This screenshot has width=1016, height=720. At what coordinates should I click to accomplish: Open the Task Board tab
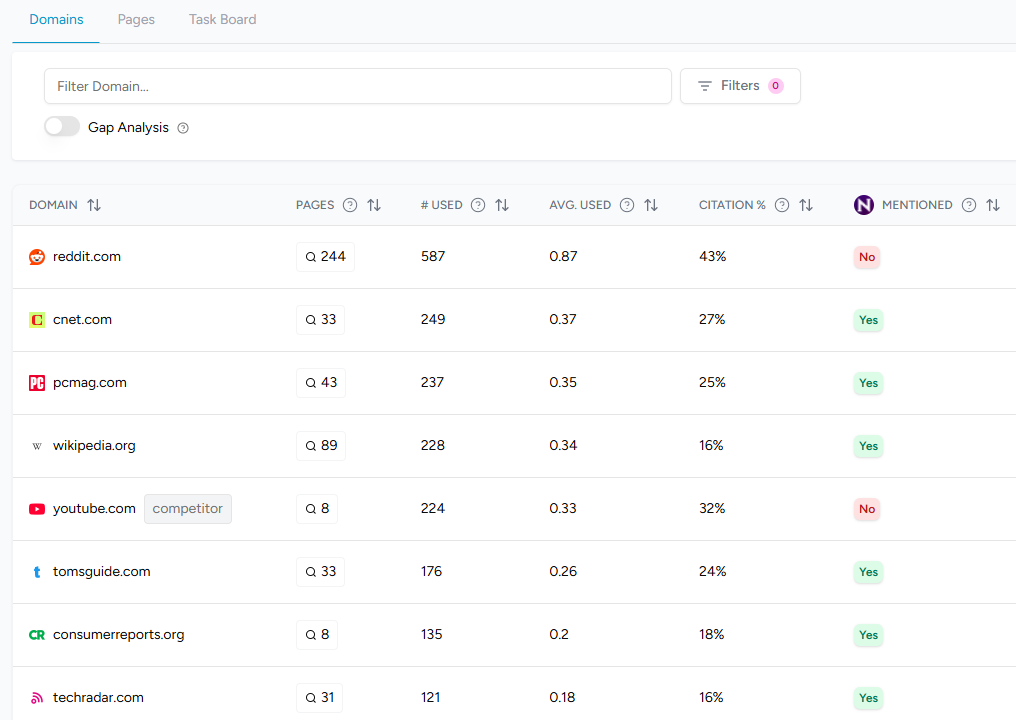[x=222, y=19]
